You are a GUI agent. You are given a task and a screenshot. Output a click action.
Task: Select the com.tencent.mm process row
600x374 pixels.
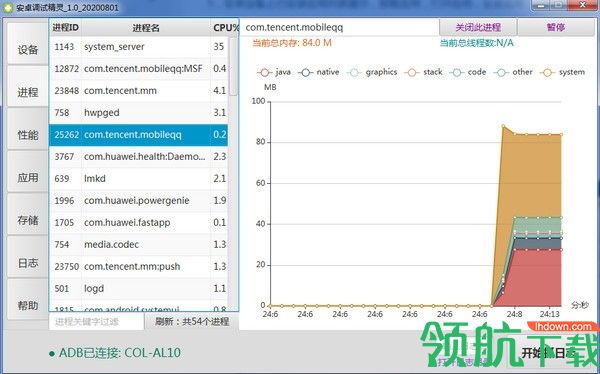pos(139,91)
